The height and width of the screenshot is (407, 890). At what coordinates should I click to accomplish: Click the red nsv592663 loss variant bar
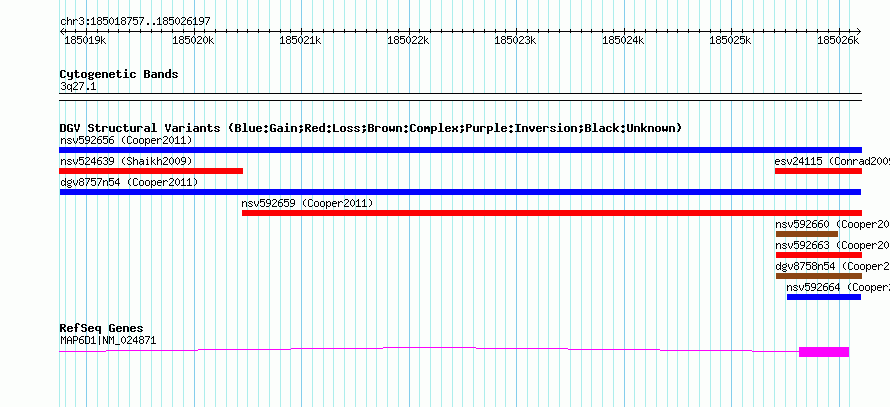click(x=818, y=255)
